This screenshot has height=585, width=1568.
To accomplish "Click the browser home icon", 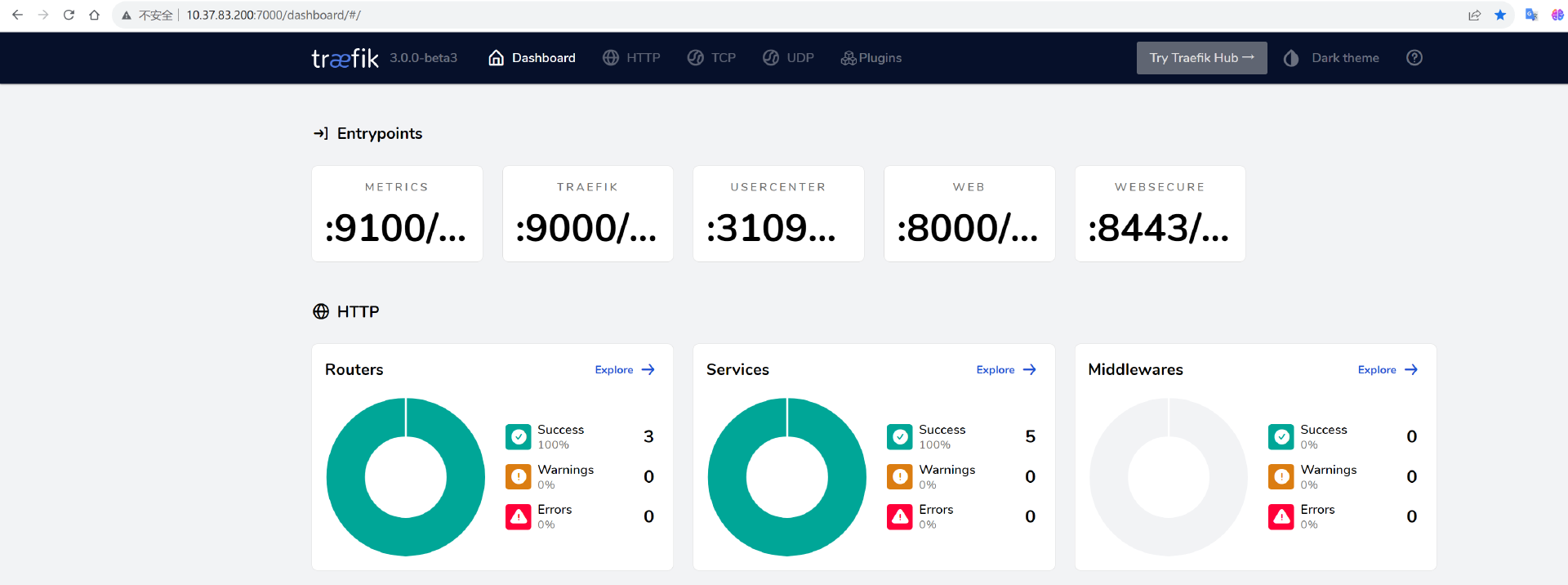I will [x=95, y=15].
